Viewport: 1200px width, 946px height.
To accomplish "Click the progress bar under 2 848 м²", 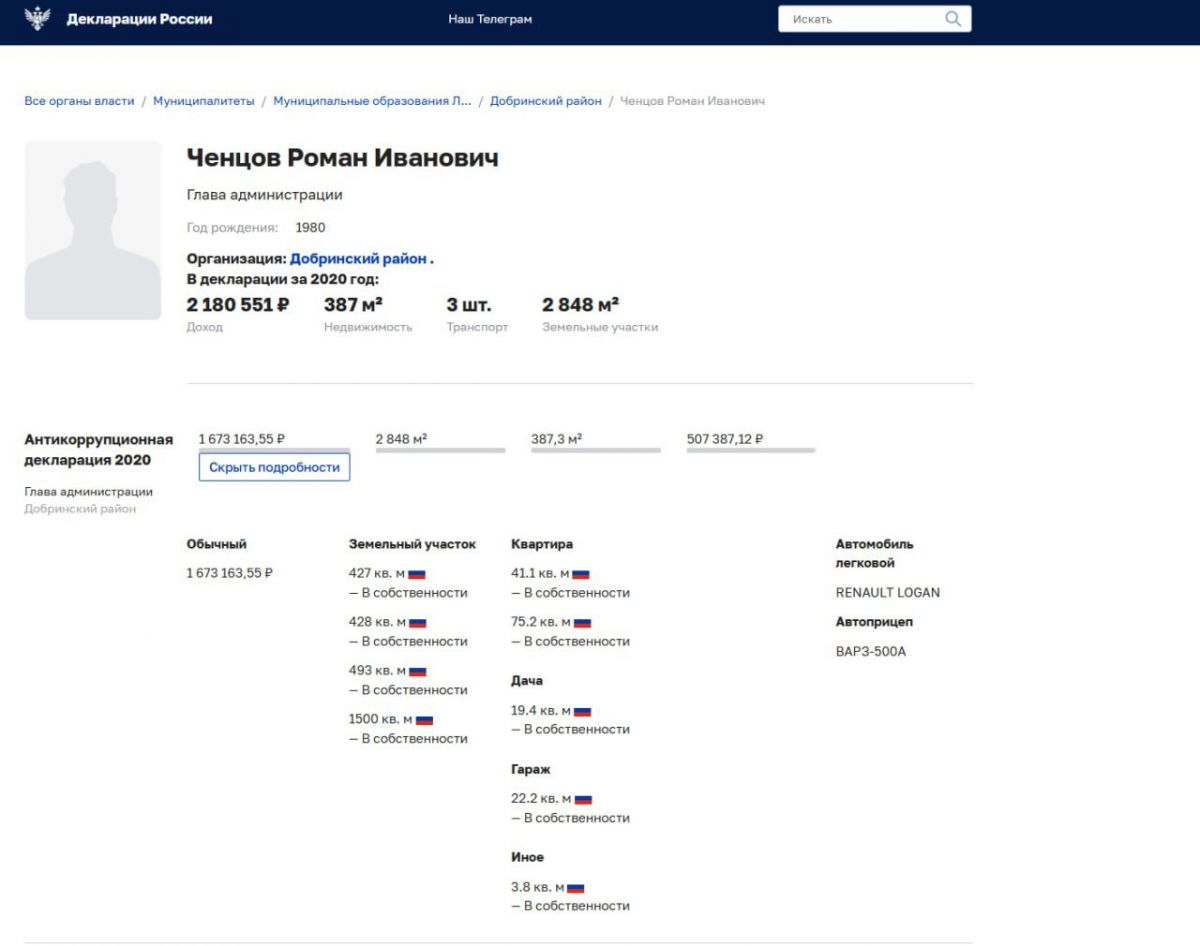I will 440,451.
